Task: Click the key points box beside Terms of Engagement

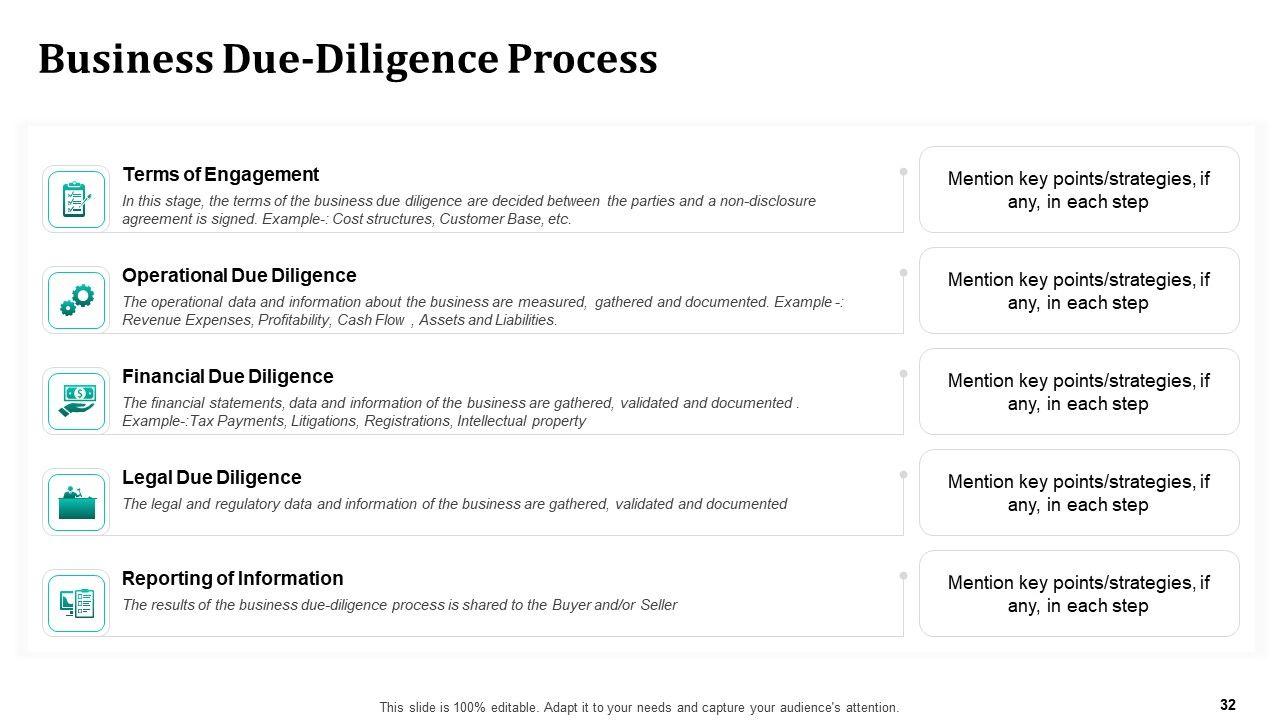Action: [x=1078, y=190]
